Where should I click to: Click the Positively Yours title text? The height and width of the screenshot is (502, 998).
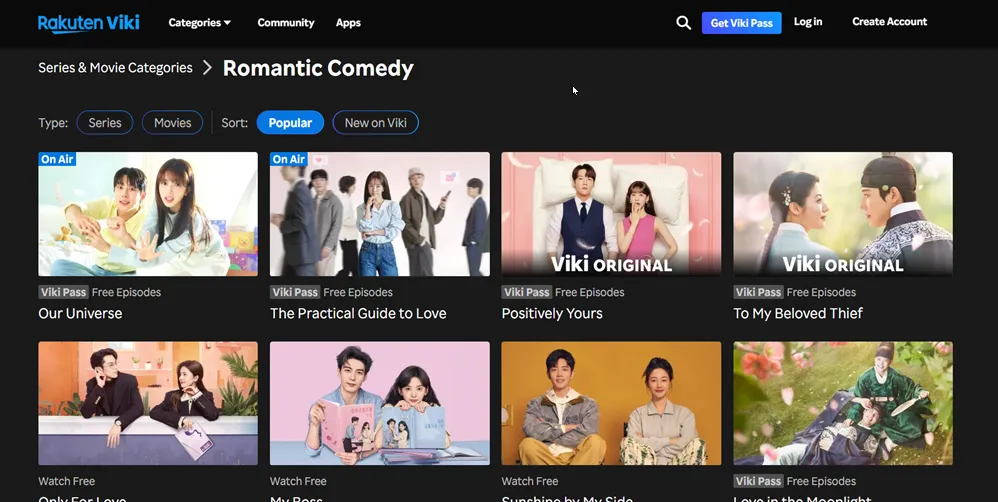[x=552, y=313]
